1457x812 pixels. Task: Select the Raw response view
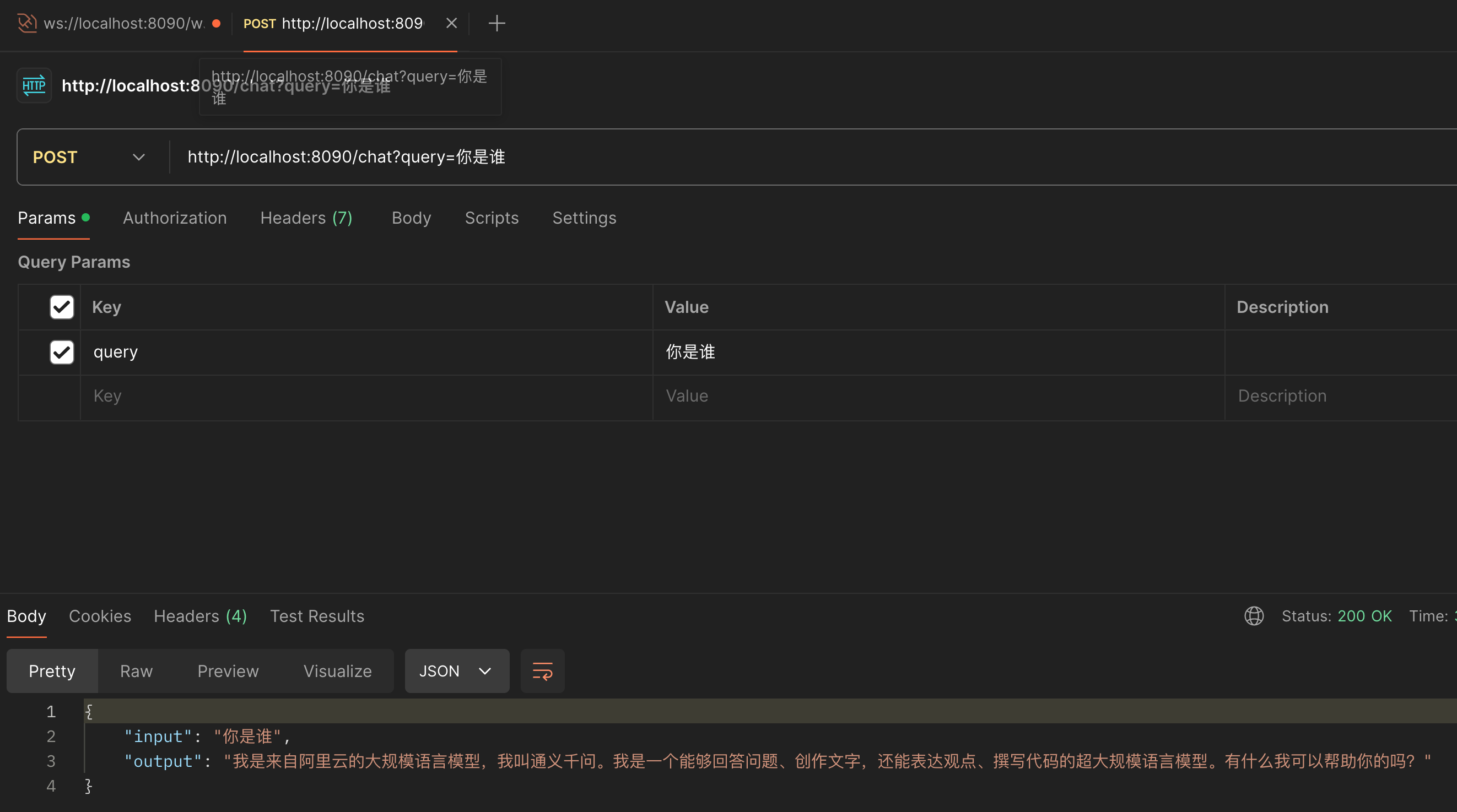136,671
